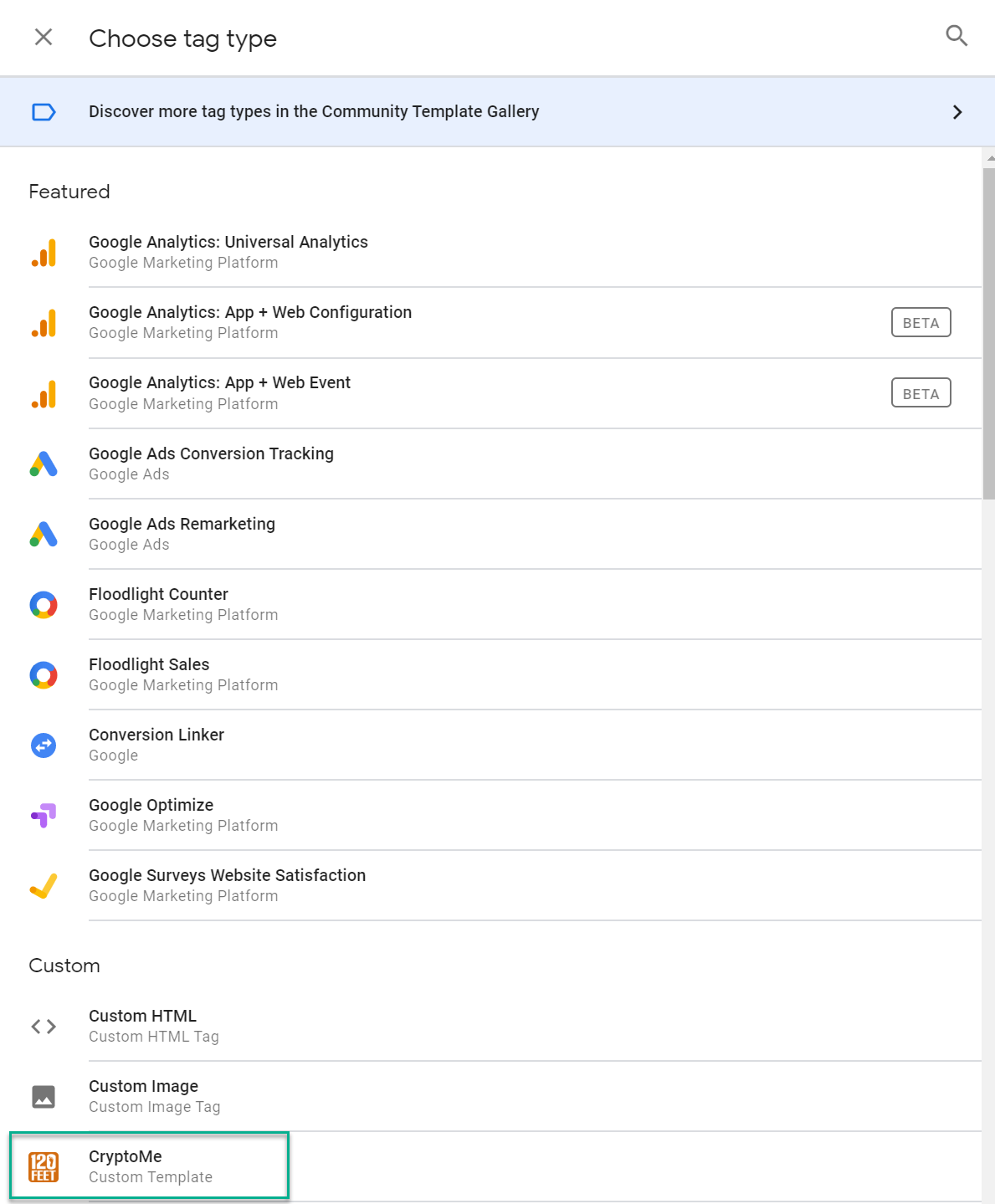Click the Custom HTML code brackets icon
Screen dimensions: 995x1204
click(44, 1026)
